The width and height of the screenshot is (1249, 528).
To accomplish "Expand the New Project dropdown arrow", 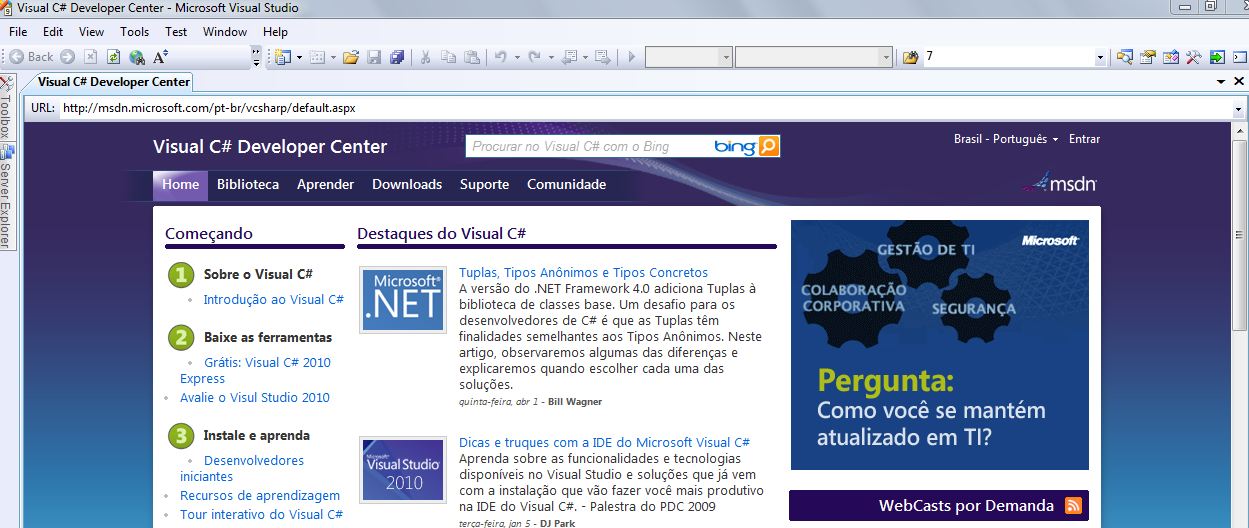I will [299, 57].
